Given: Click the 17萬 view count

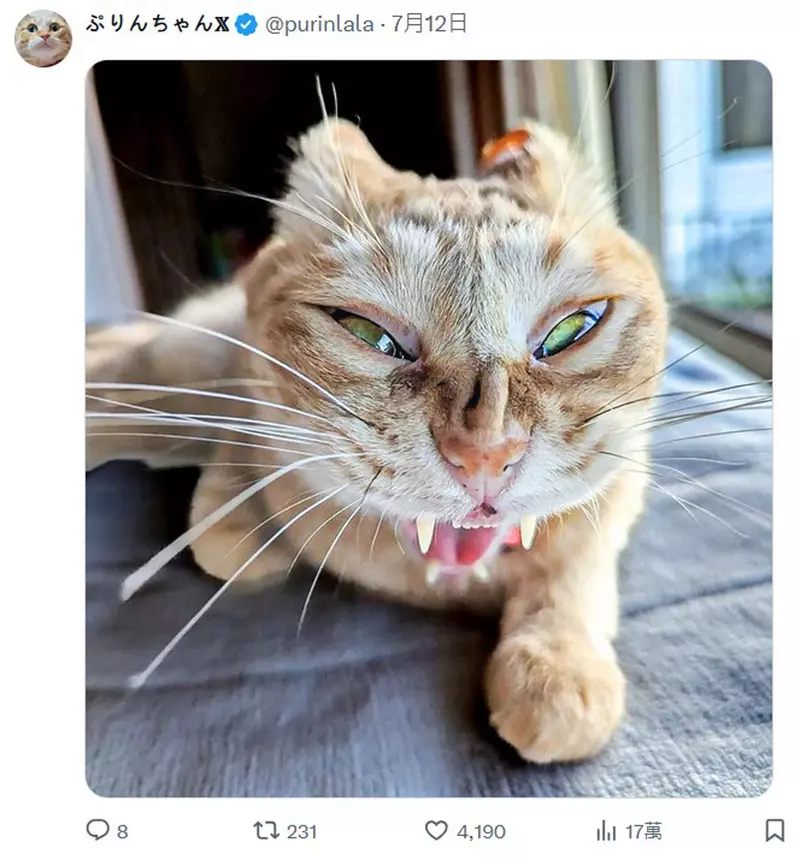Looking at the screenshot, I should tap(644, 831).
